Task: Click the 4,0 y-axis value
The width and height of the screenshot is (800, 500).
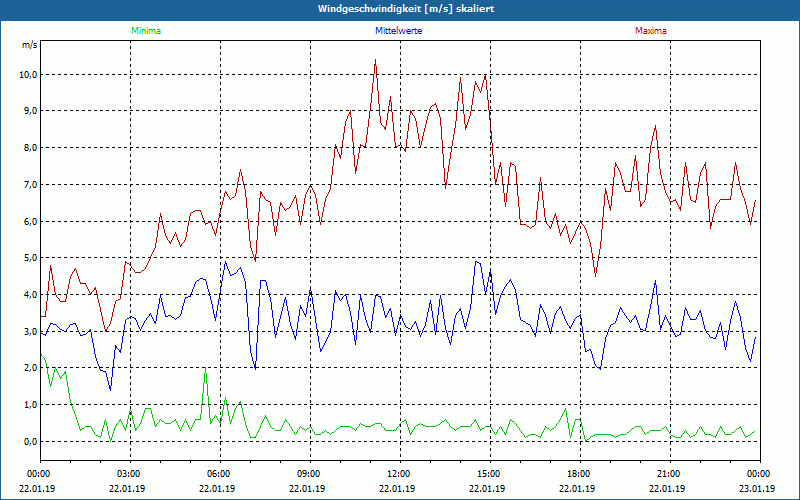Action: [30, 294]
